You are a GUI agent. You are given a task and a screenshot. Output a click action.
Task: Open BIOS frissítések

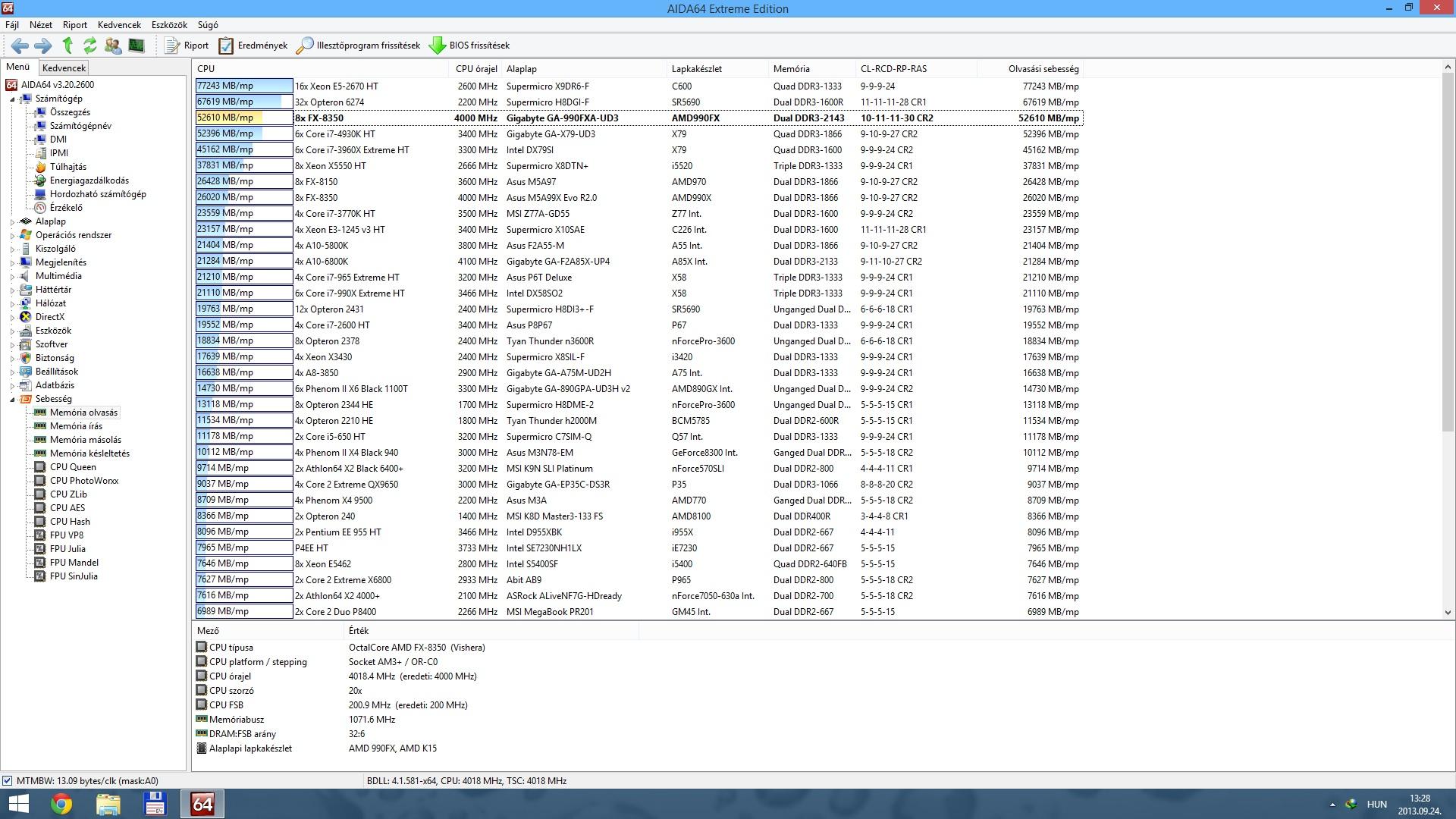[469, 45]
